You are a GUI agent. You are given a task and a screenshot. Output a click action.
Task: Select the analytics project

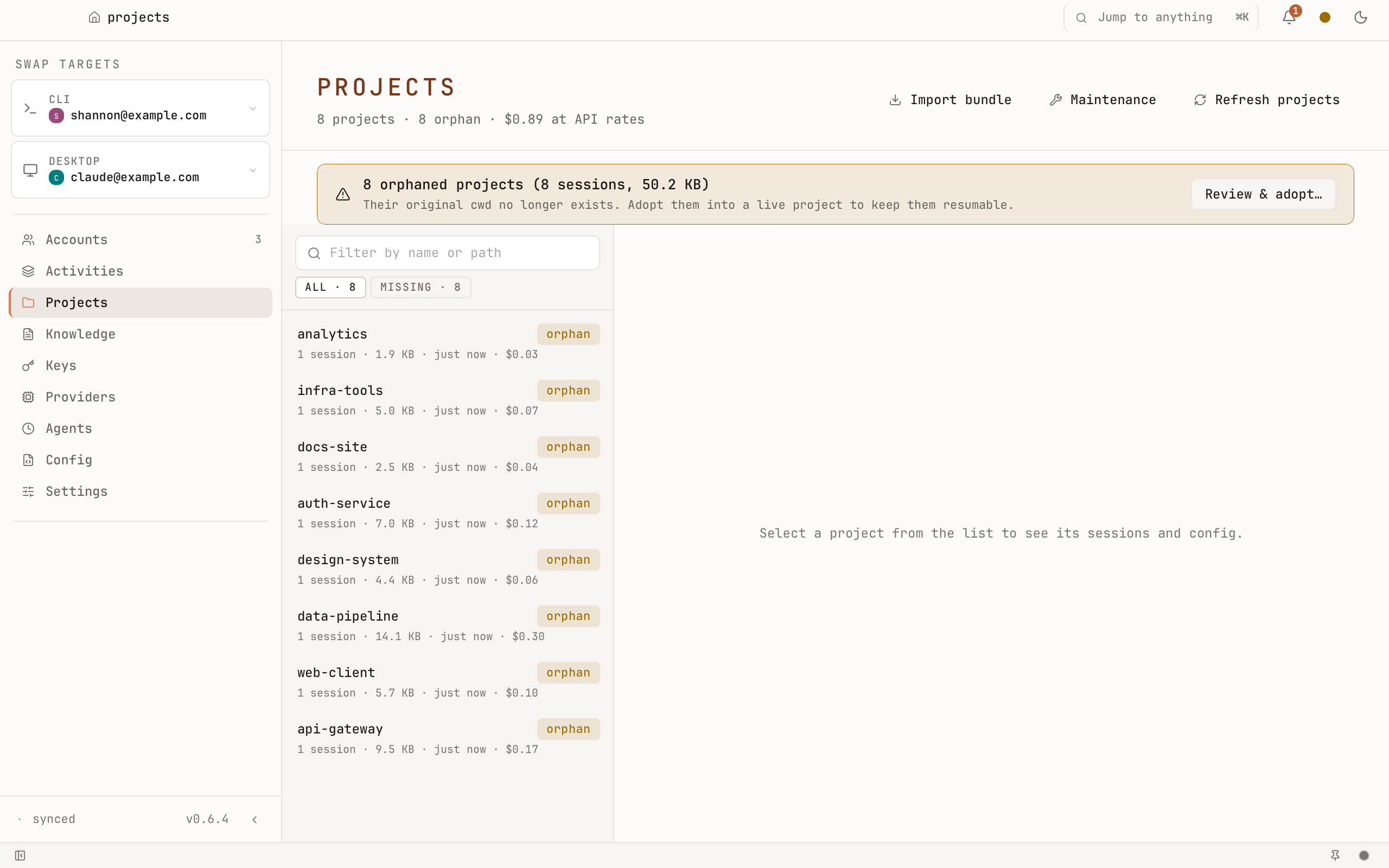pyautogui.click(x=448, y=343)
